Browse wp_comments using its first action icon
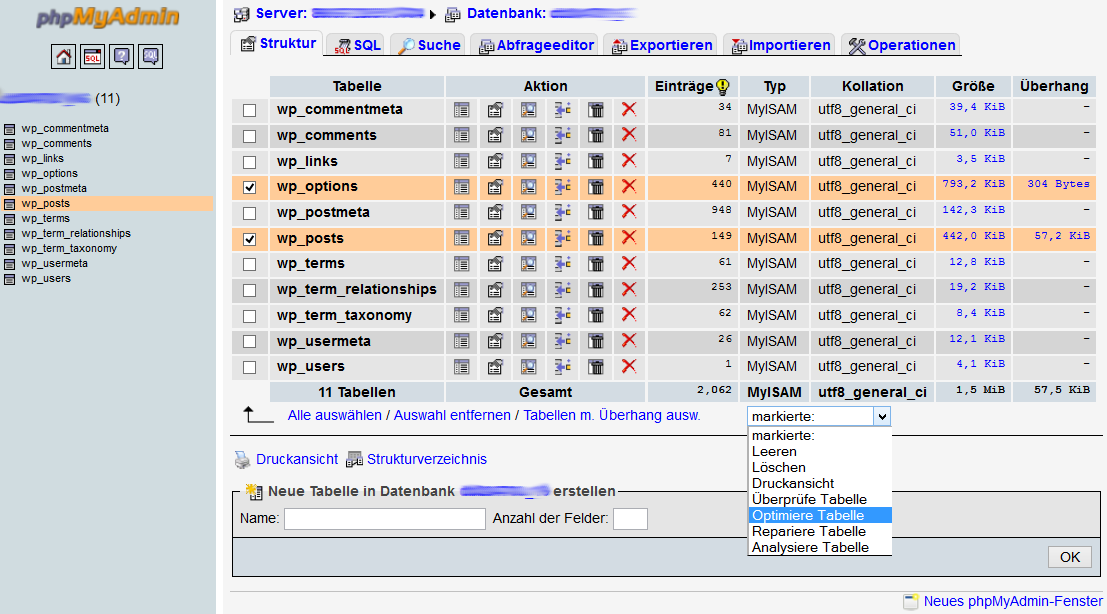The height and width of the screenshot is (614, 1107). [462, 136]
